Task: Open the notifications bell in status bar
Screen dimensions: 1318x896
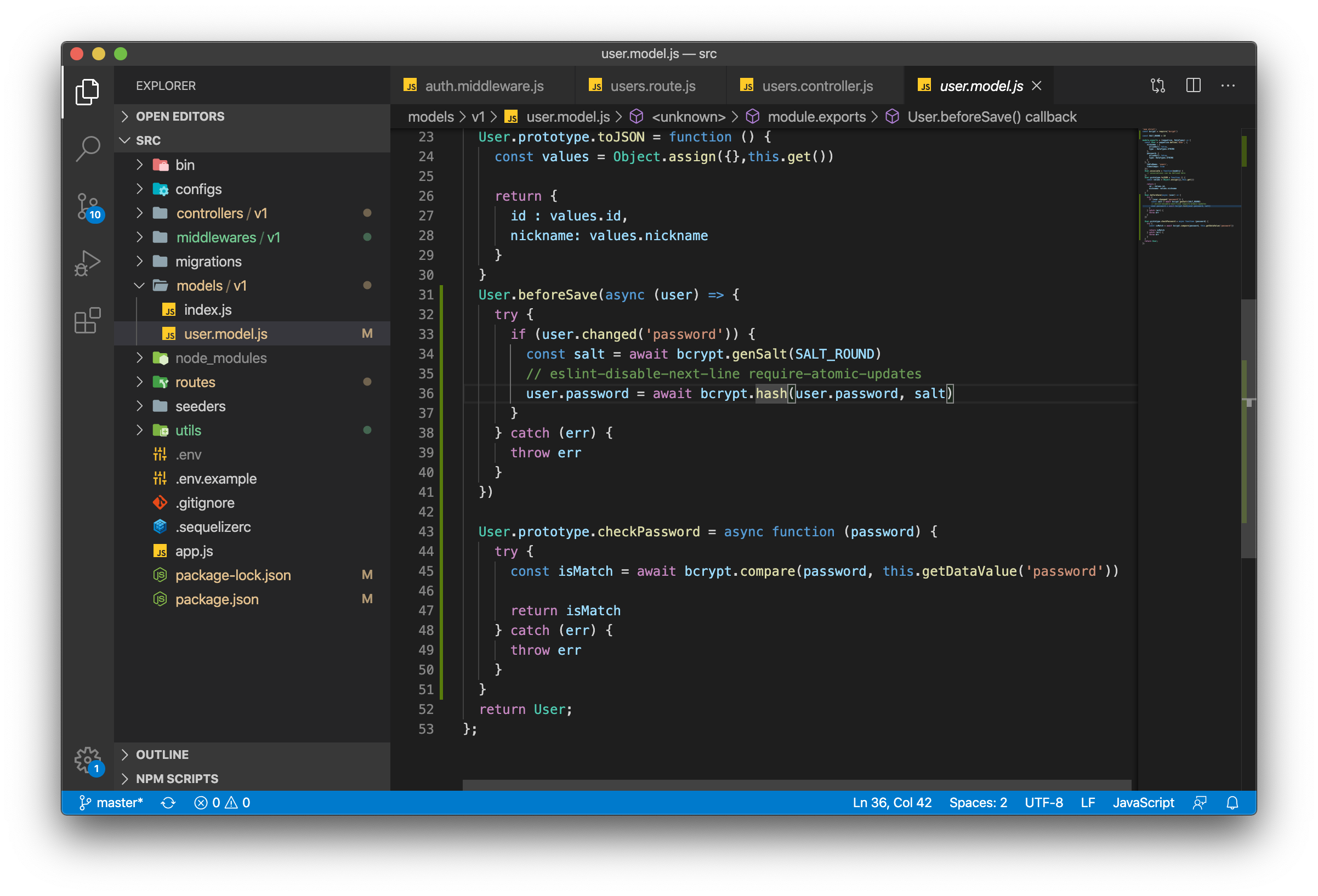Action: click(1232, 802)
